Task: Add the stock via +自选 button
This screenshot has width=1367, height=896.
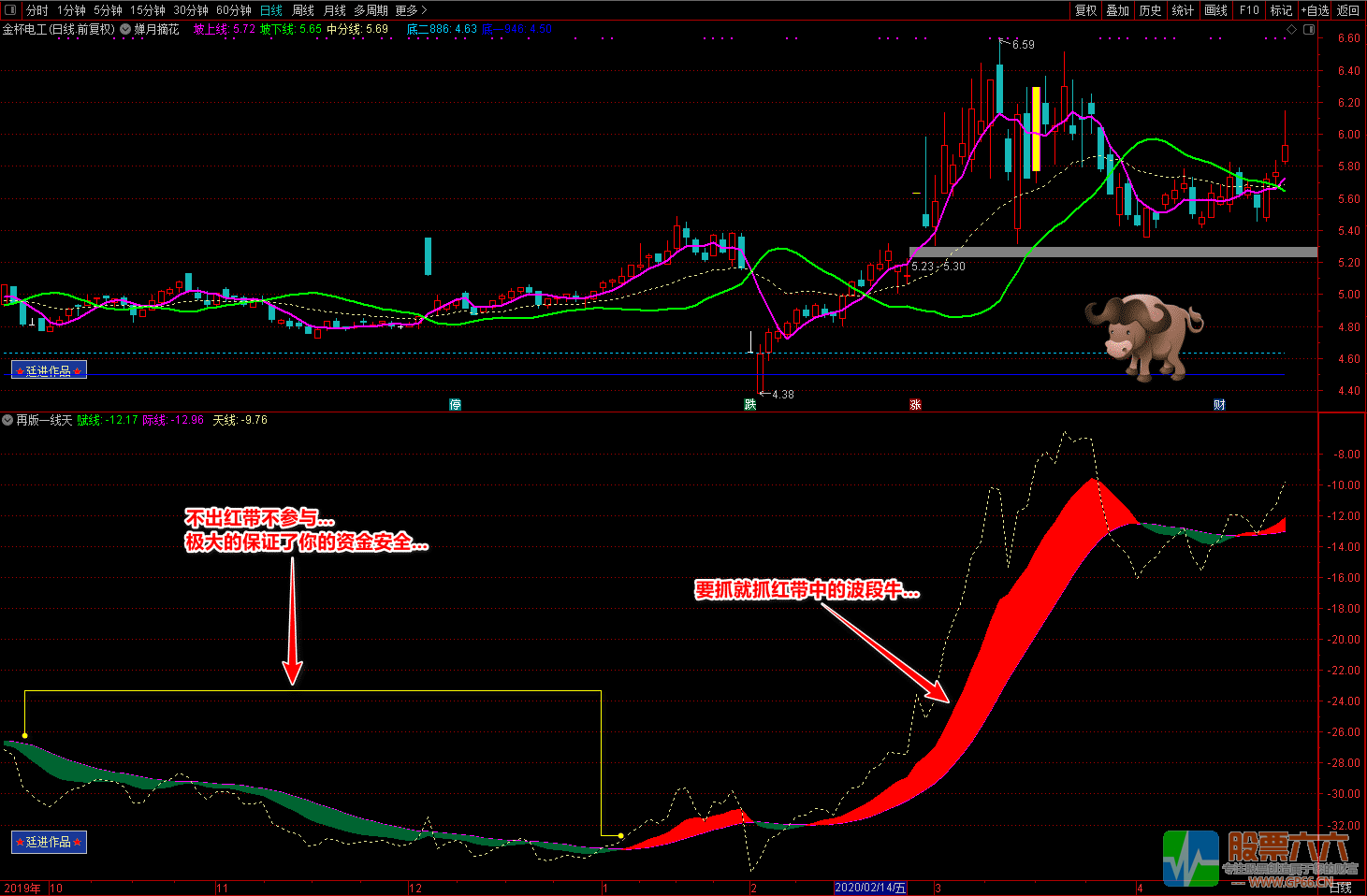Action: 1315,10
